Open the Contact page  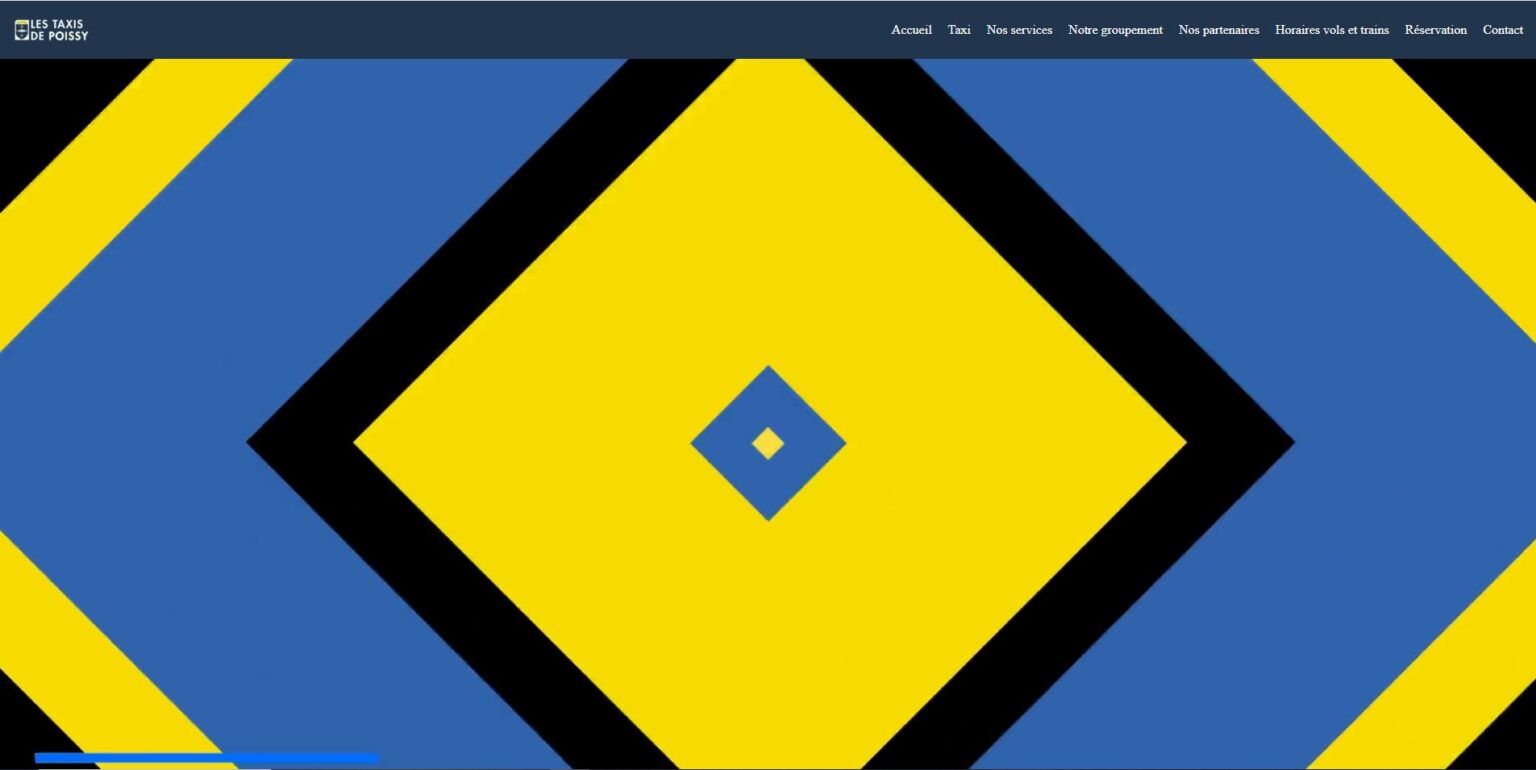tap(1503, 30)
